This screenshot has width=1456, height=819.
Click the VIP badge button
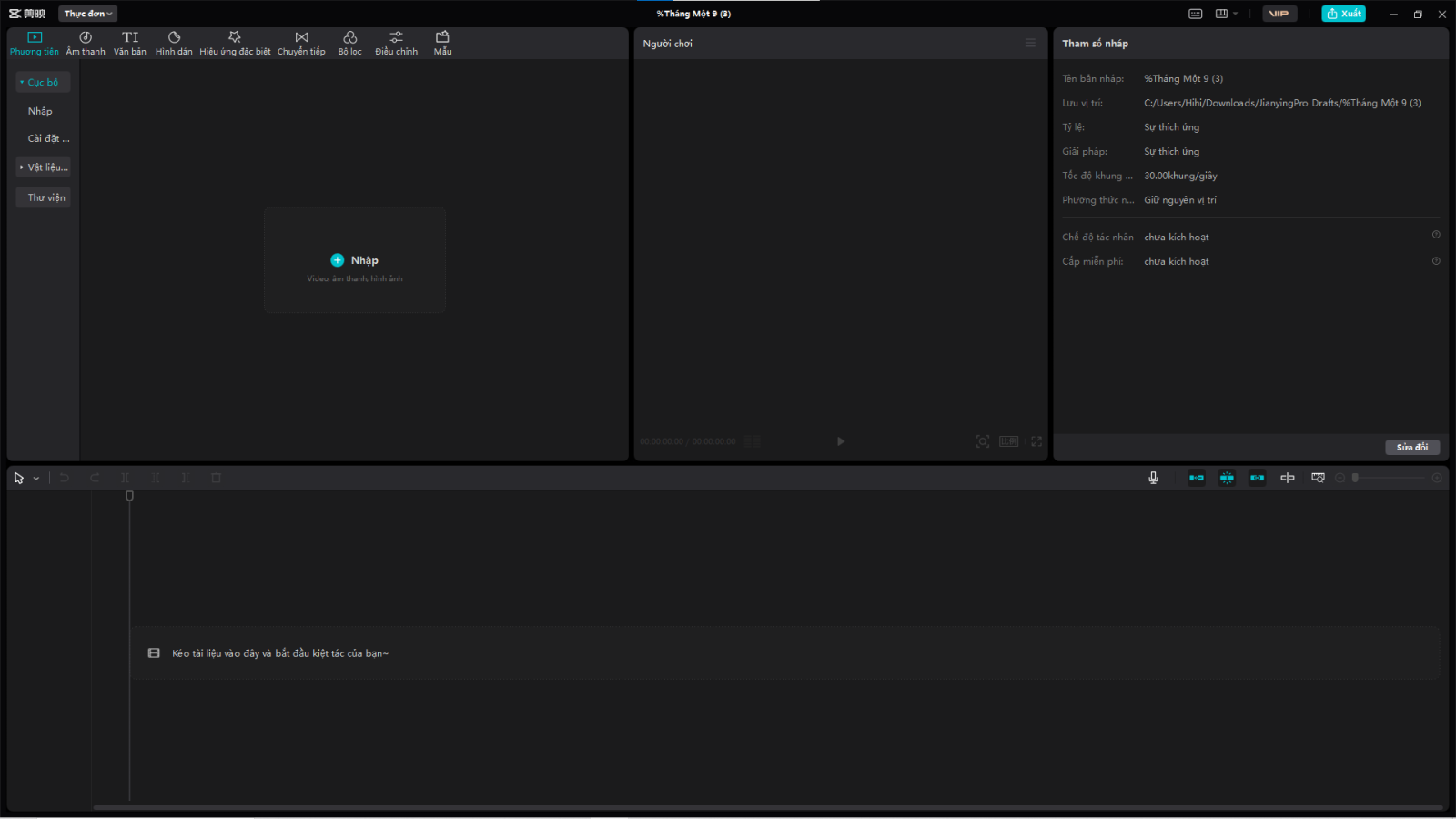pyautogui.click(x=1279, y=14)
